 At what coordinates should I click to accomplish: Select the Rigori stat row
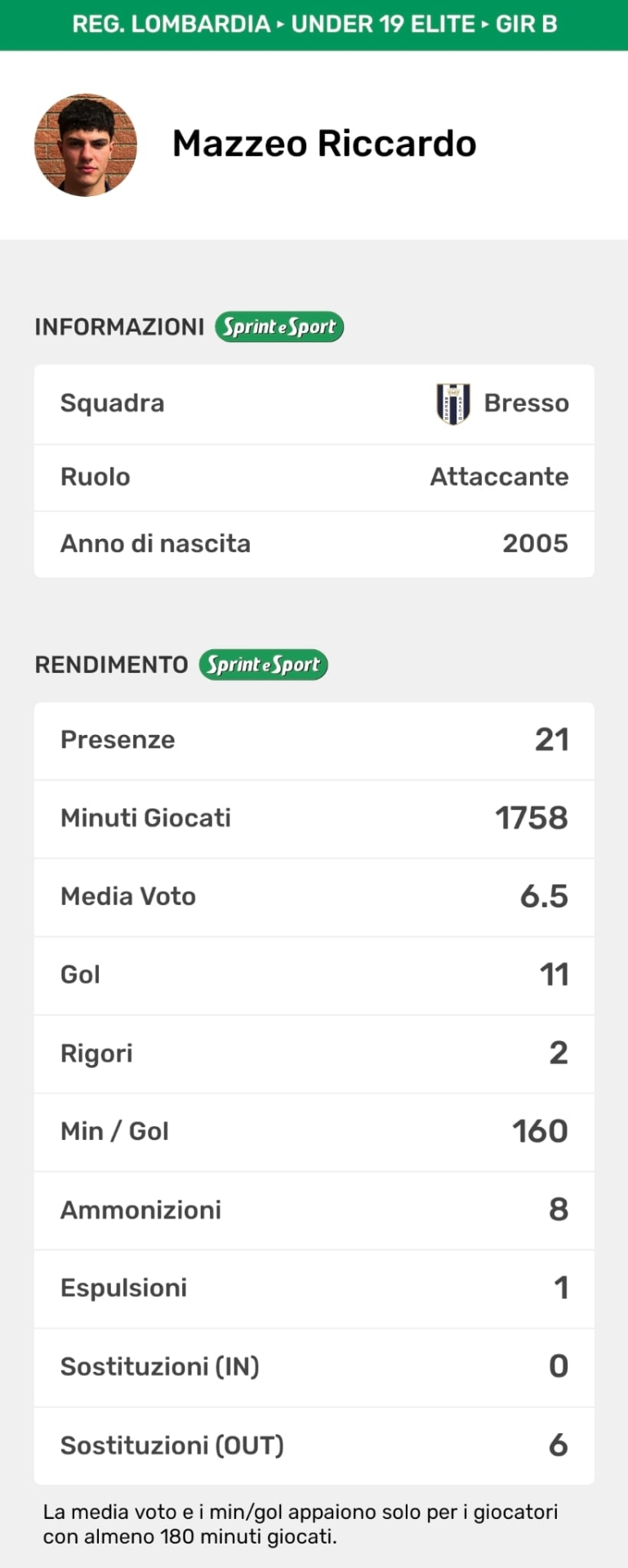[x=314, y=1053]
